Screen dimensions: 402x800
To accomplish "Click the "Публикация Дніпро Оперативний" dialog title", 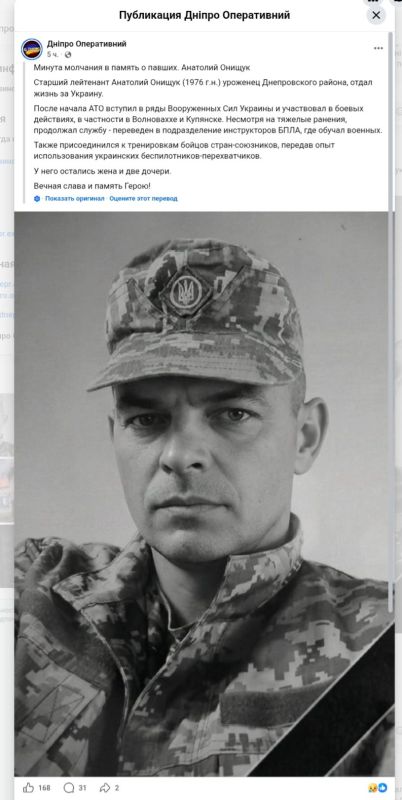I will tap(204, 15).
